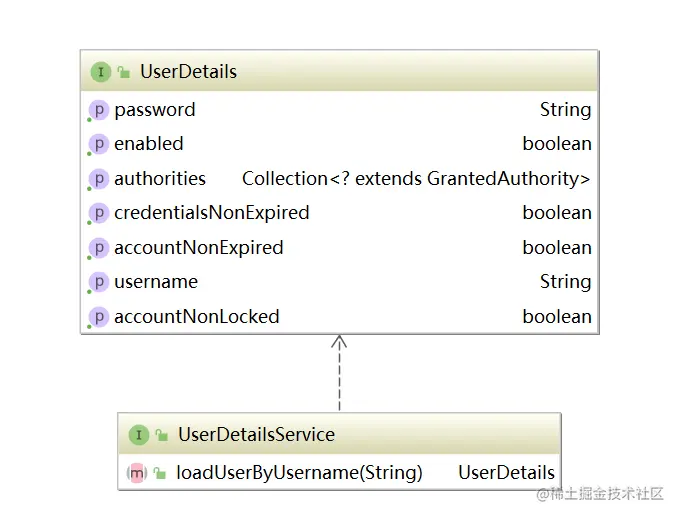Click the boolean type of credentialsNonExpired

[x=557, y=213]
